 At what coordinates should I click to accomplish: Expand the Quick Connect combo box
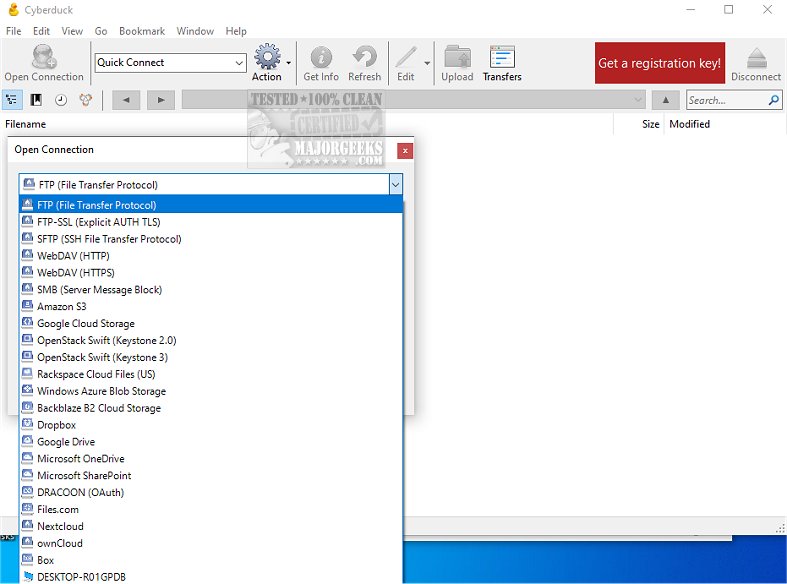[239, 63]
